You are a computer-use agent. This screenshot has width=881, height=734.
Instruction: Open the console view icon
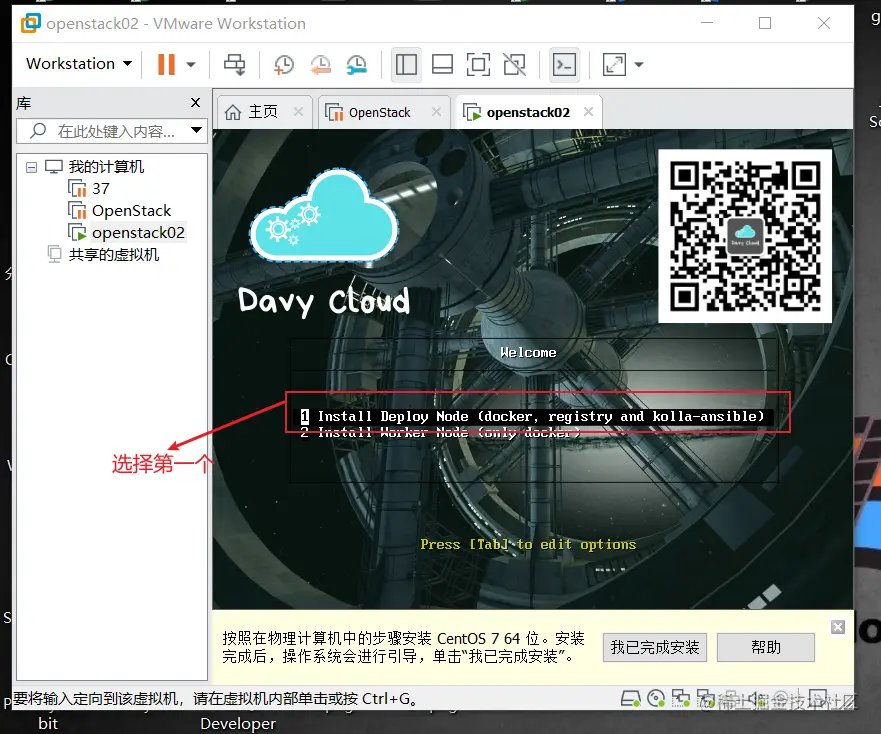tap(564, 64)
